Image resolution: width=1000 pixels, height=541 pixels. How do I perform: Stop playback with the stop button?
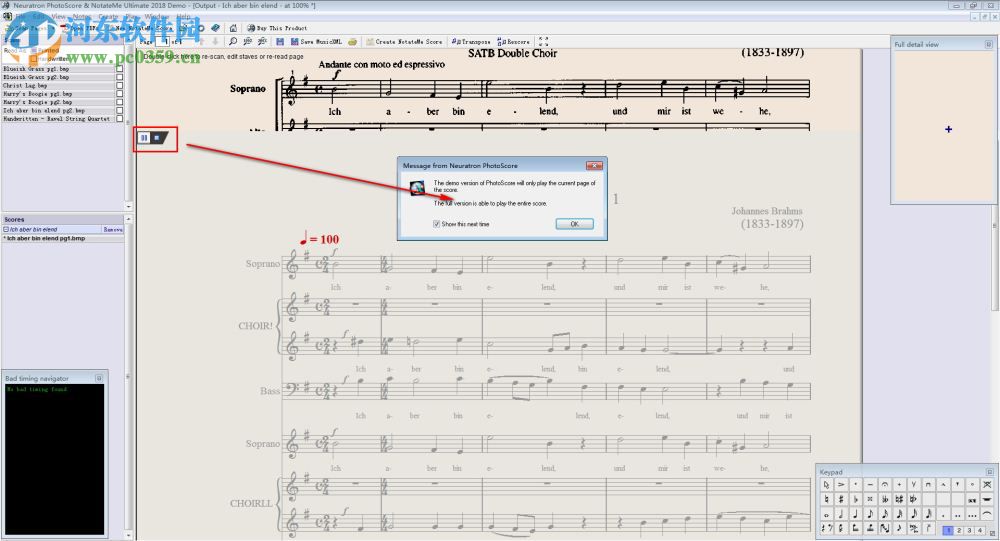point(157,138)
